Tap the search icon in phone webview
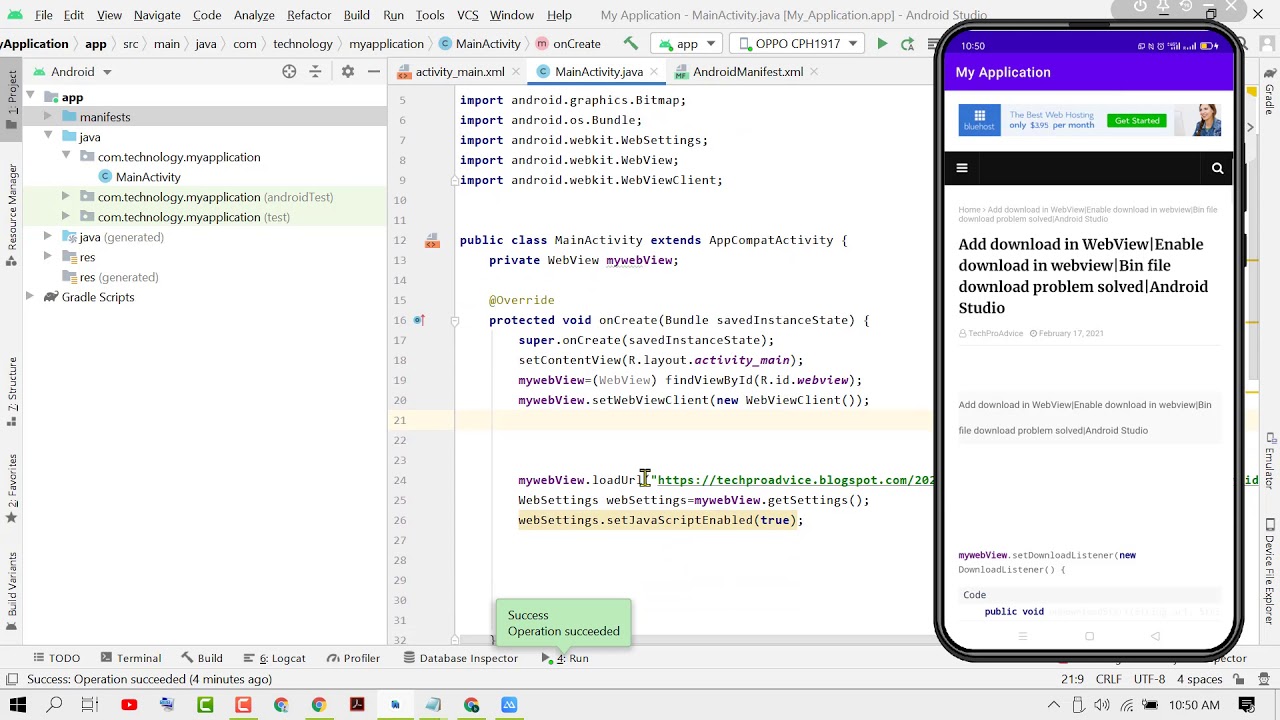The image size is (1280, 720). (1217, 168)
